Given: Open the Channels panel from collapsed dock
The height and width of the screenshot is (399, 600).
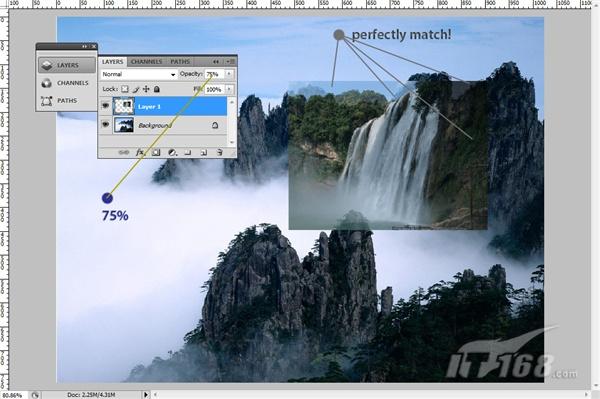Looking at the screenshot, I should (67, 83).
